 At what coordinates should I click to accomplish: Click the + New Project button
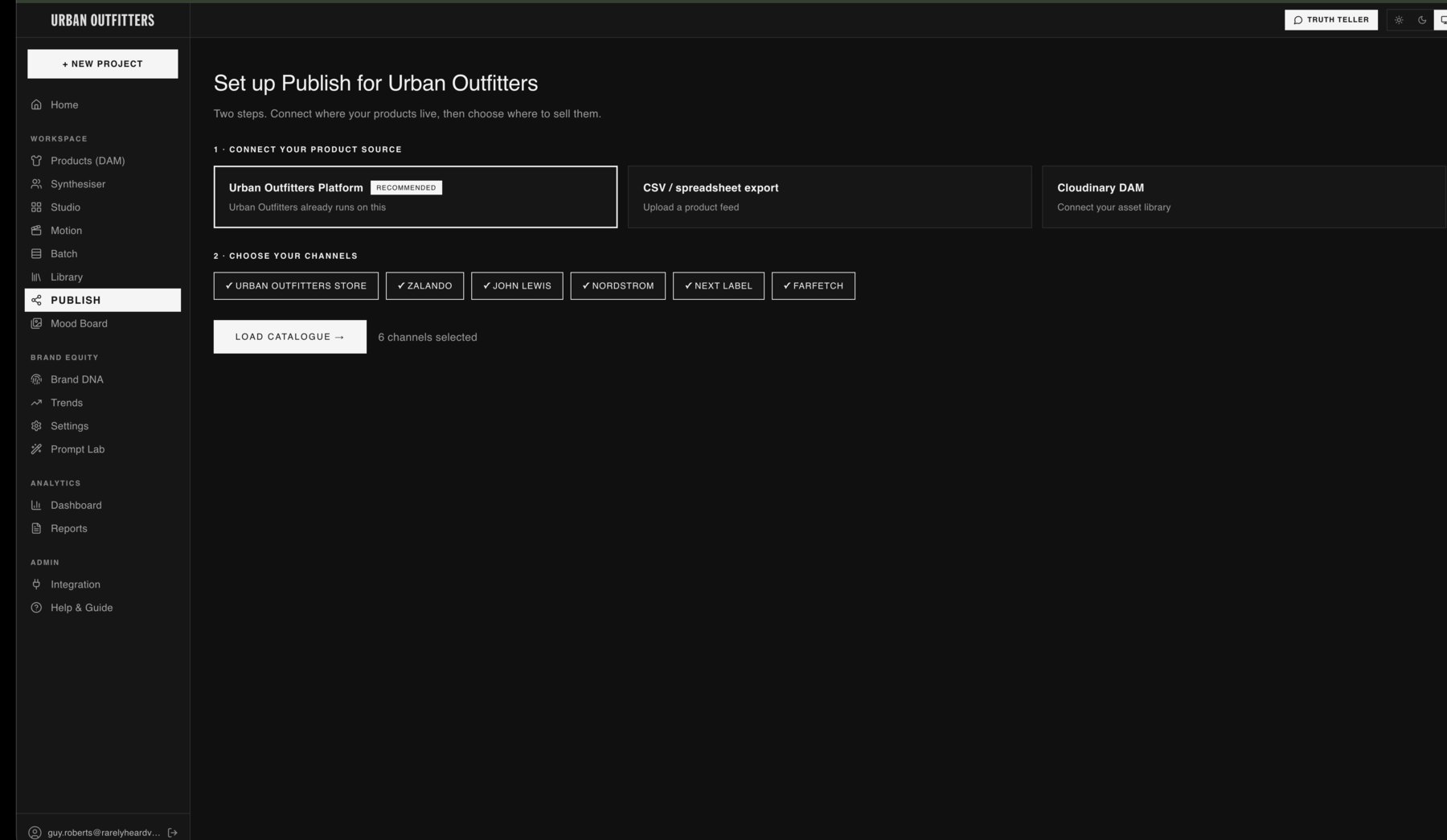(x=103, y=64)
